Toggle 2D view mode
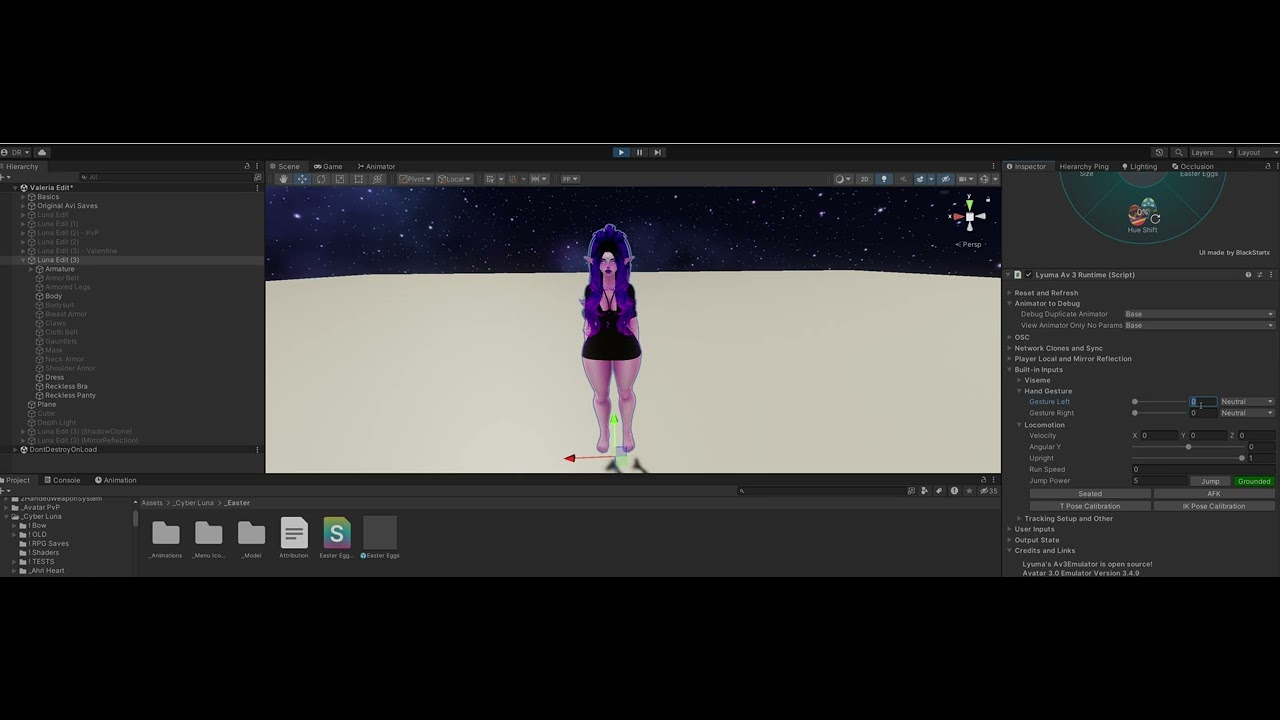Image resolution: width=1280 pixels, height=720 pixels. tap(865, 179)
